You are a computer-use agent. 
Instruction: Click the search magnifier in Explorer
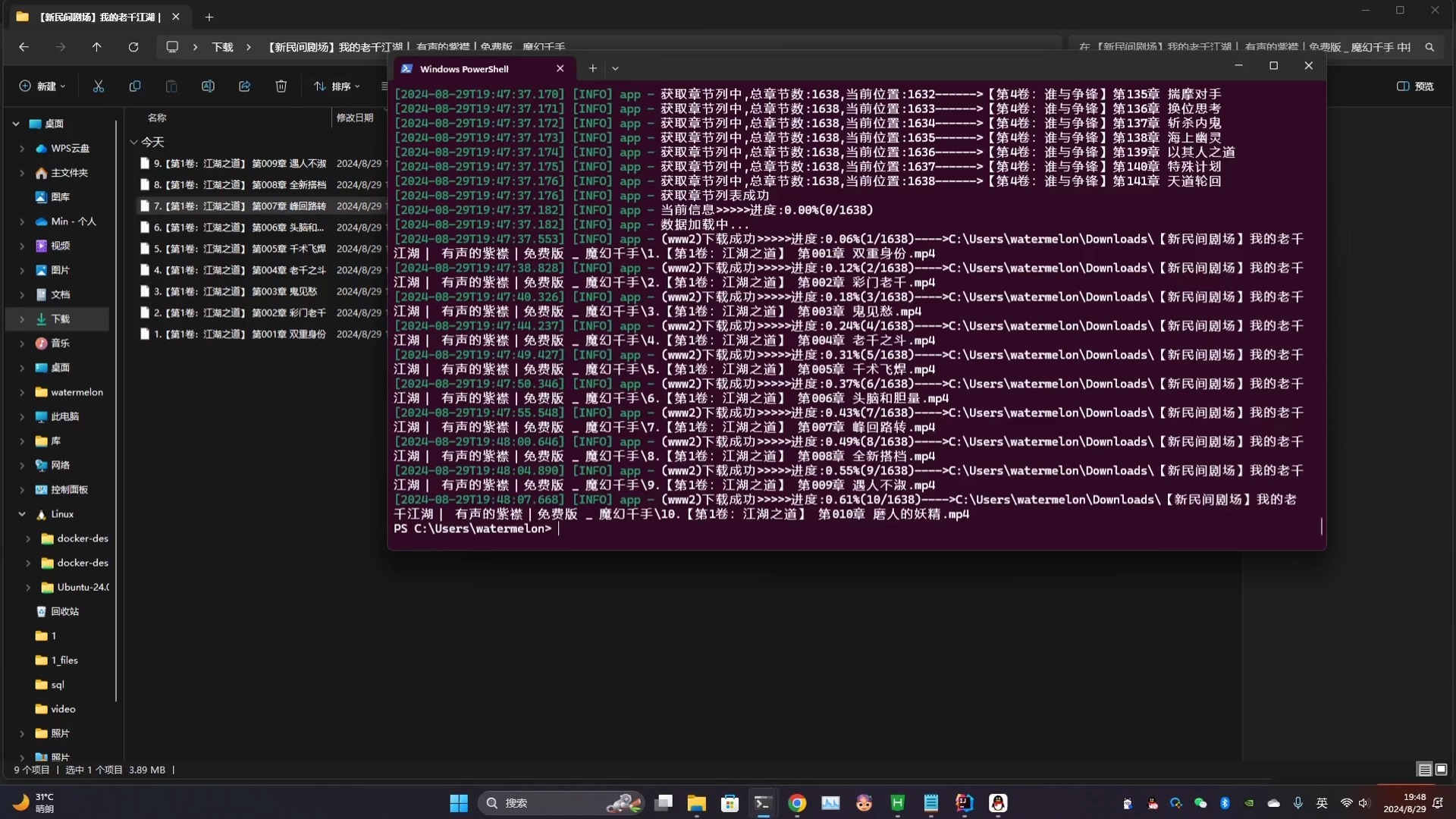pos(1429,47)
